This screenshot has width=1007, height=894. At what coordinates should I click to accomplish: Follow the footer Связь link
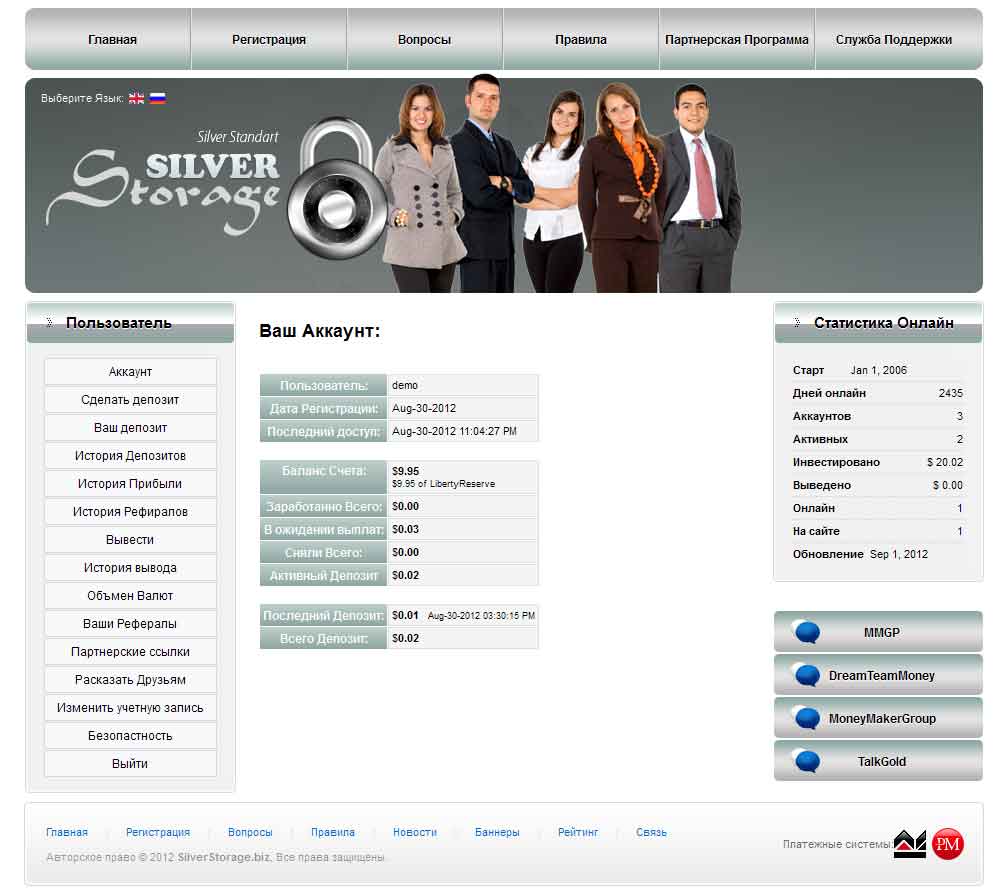(651, 832)
